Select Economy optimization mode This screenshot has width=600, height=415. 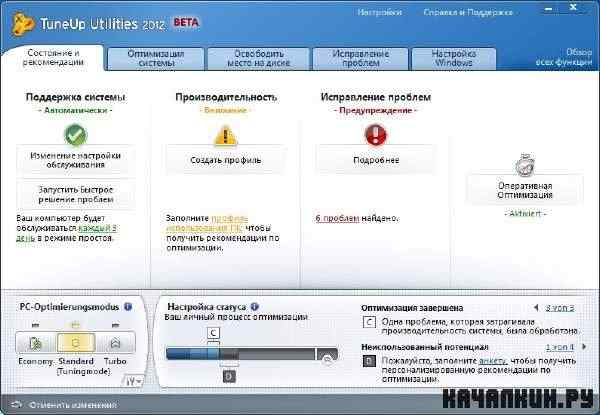point(36,343)
